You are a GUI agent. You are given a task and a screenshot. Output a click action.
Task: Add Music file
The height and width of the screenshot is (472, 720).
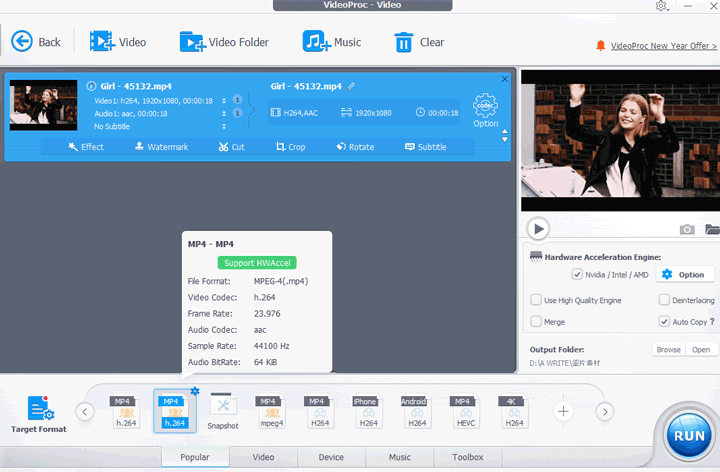(x=332, y=42)
